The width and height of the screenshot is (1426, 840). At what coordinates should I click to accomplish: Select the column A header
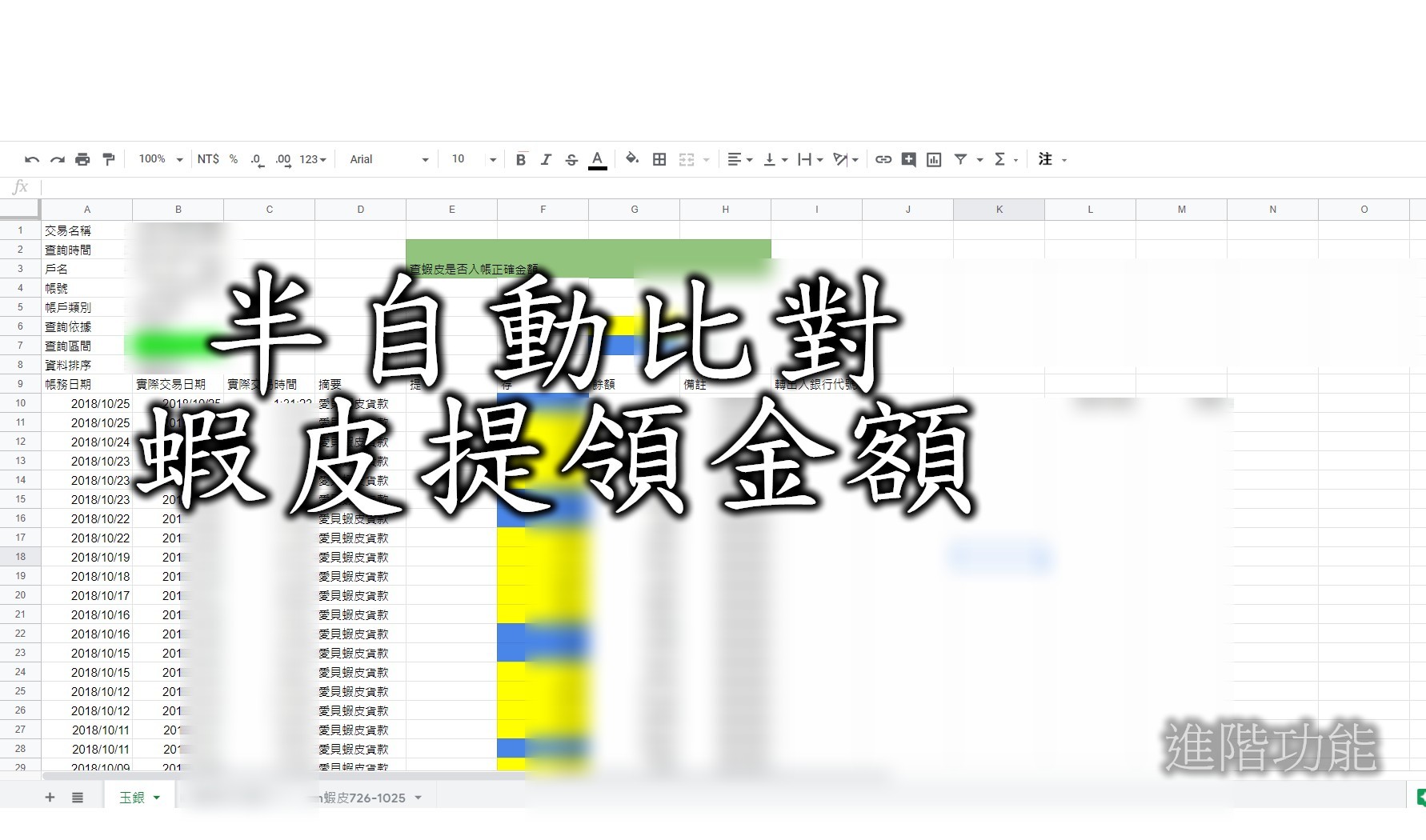point(86,209)
